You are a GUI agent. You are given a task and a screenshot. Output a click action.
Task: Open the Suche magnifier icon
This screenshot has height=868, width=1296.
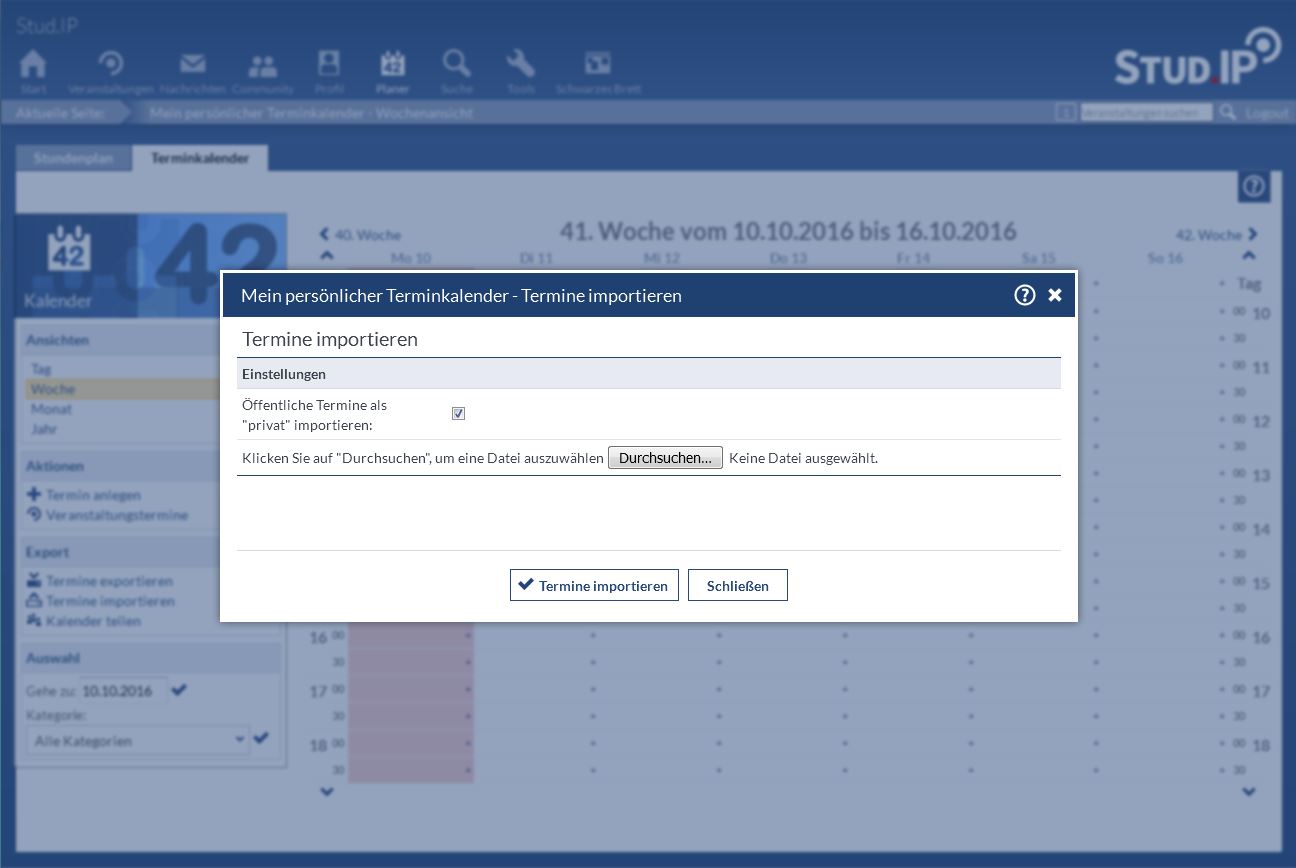pyautogui.click(x=456, y=65)
